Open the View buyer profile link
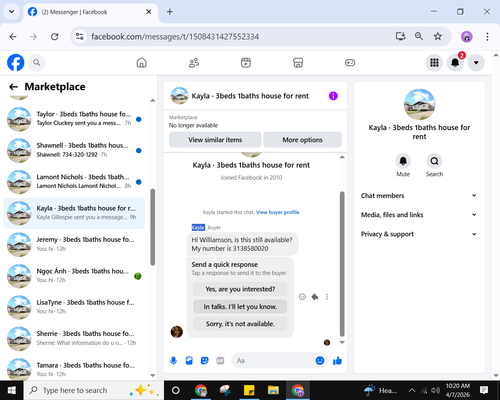The height and width of the screenshot is (400, 500). pyautogui.click(x=278, y=212)
